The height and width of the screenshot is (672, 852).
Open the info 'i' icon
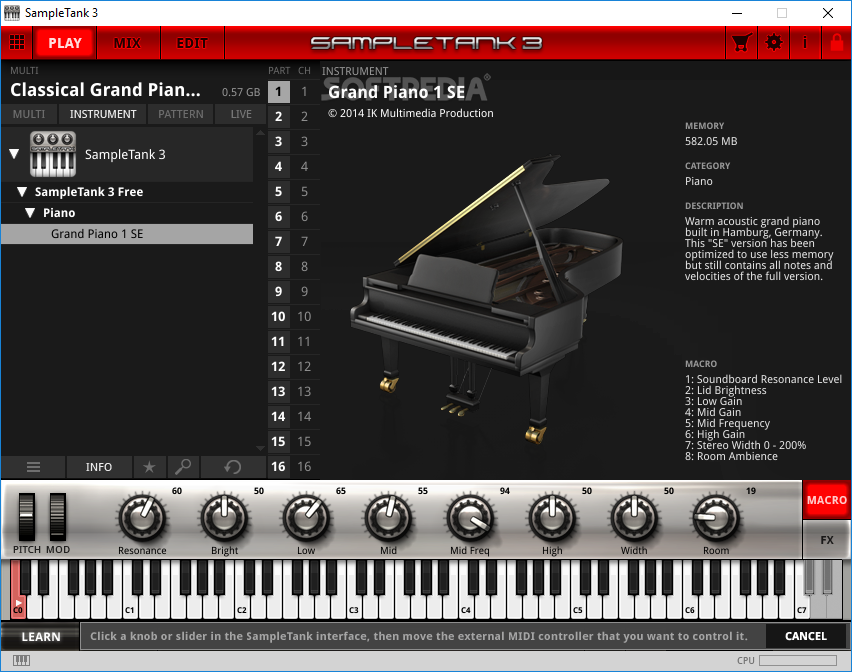805,42
